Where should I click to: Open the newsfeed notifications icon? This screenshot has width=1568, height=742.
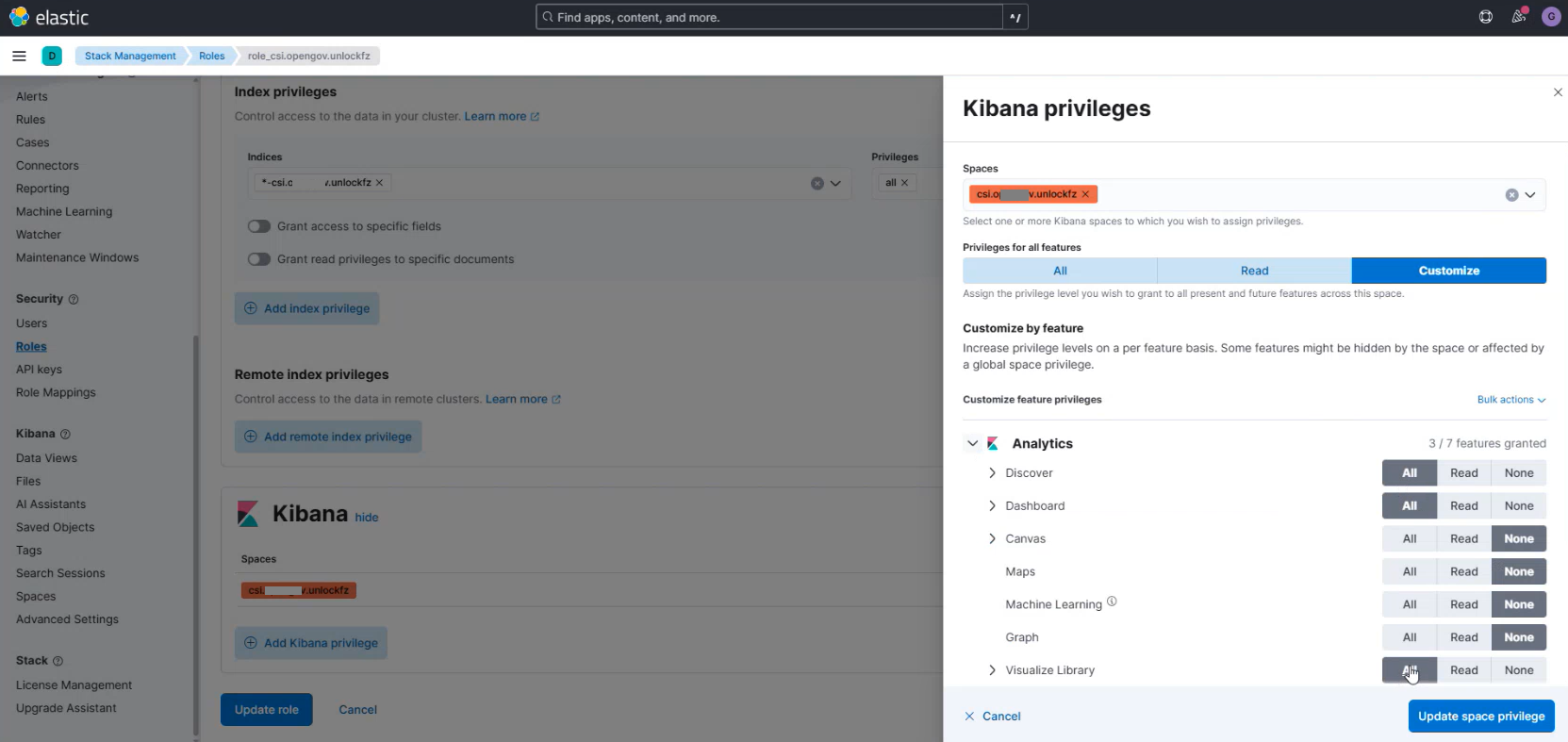[1518, 17]
